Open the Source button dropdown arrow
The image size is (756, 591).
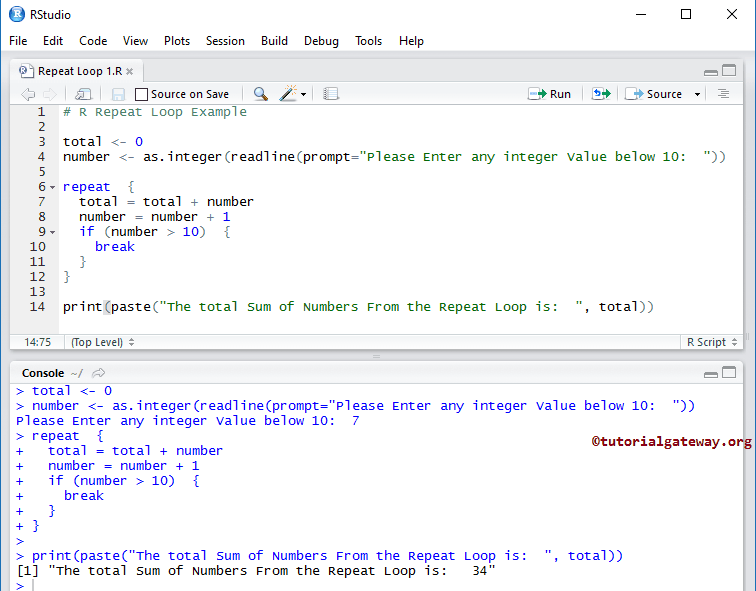[694, 94]
